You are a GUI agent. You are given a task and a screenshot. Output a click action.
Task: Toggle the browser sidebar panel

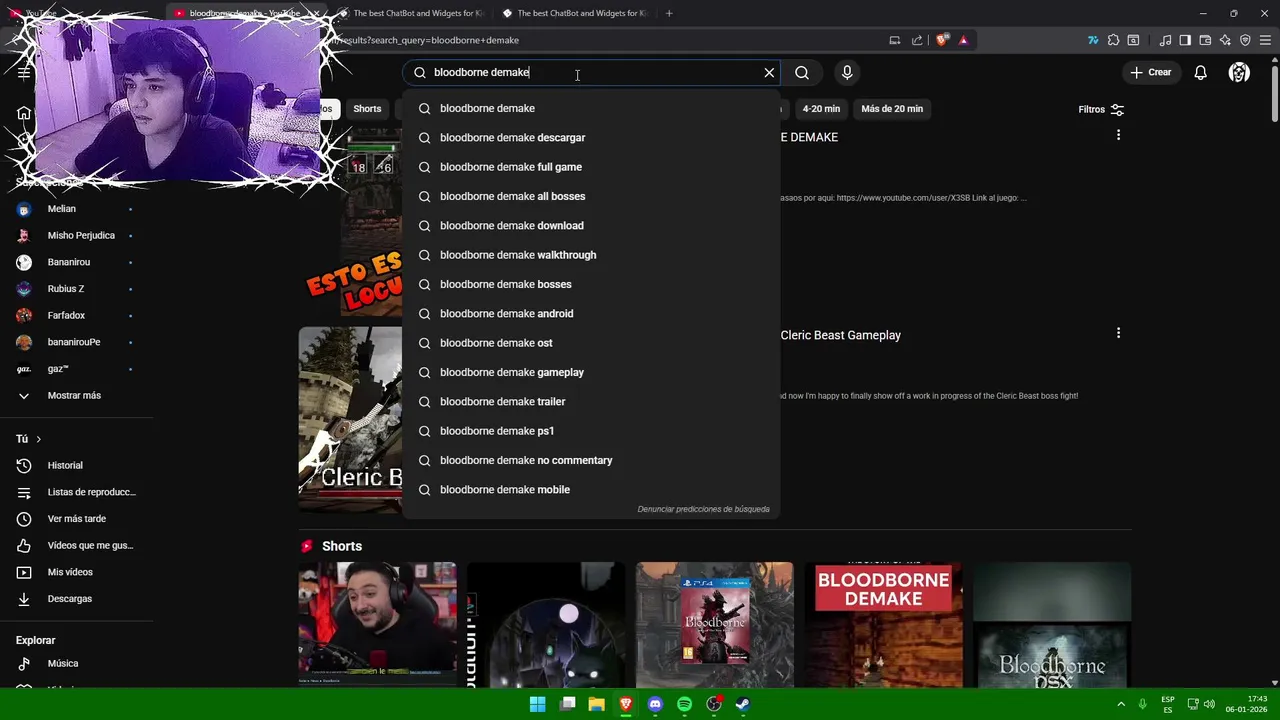pos(1185,40)
